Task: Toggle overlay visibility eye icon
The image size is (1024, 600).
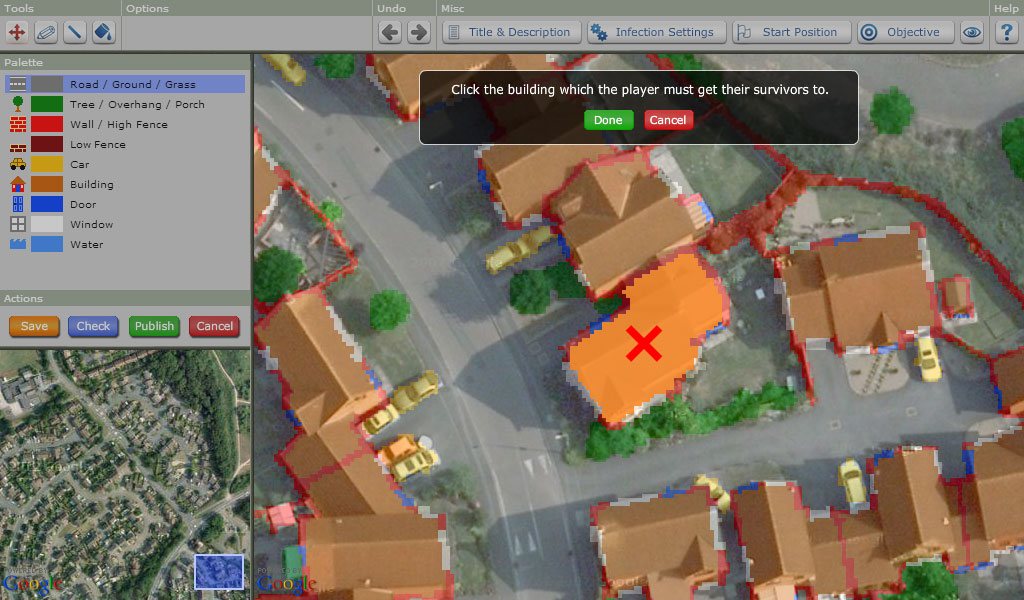Action: point(972,32)
